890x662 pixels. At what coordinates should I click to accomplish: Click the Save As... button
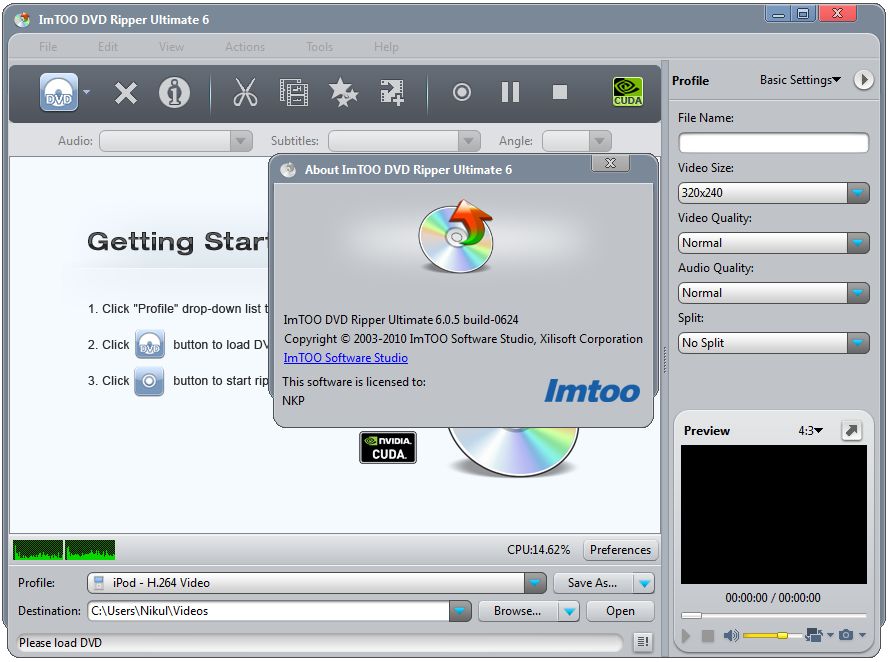593,583
